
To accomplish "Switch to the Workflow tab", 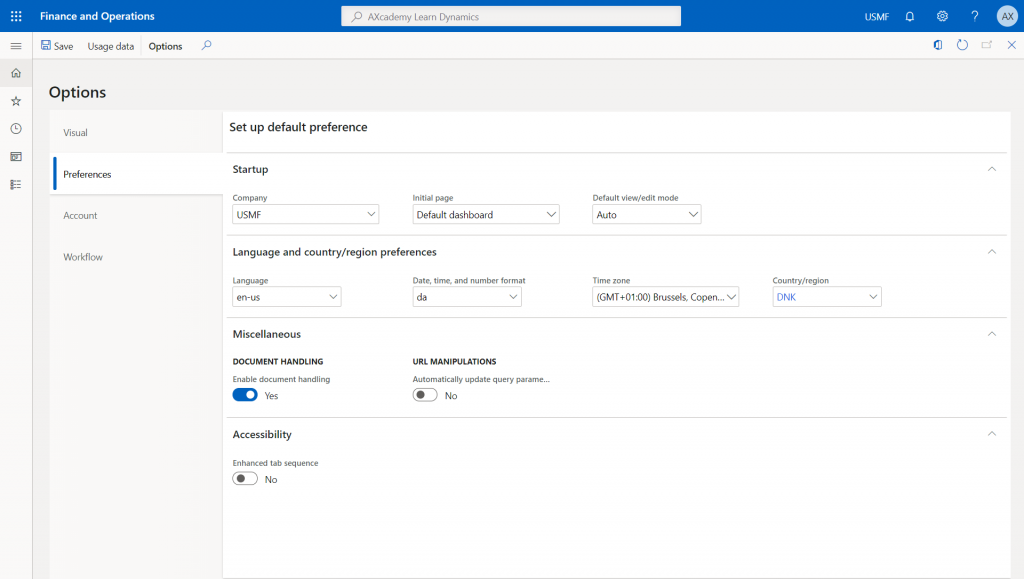I will (x=138, y=257).
